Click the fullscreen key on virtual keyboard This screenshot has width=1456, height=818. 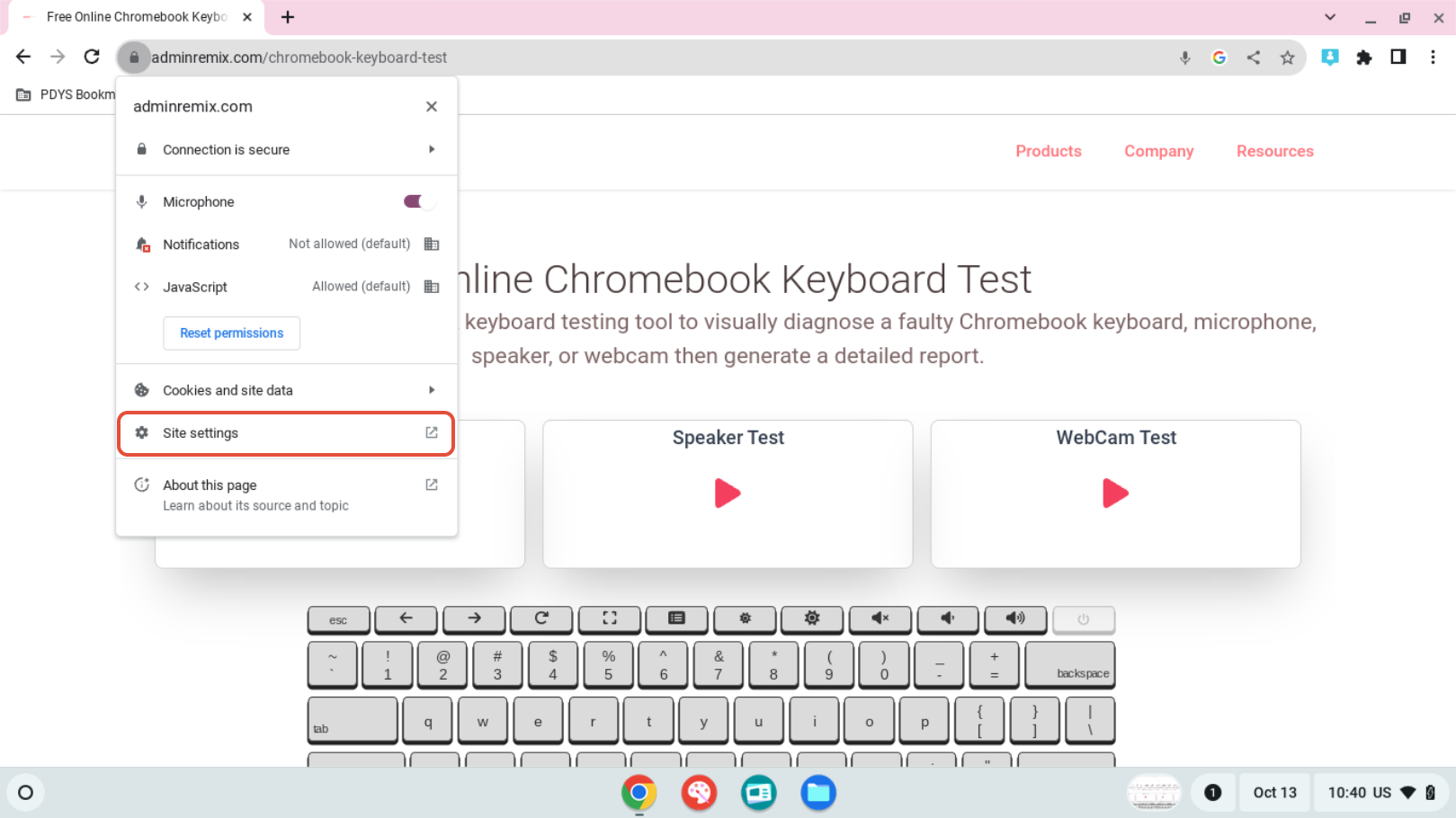tap(610, 619)
